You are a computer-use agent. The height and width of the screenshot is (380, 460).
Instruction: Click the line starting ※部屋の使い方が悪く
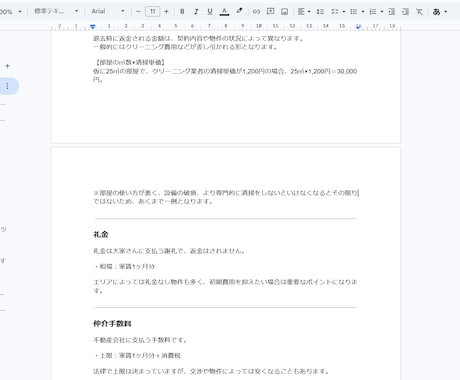[225, 193]
